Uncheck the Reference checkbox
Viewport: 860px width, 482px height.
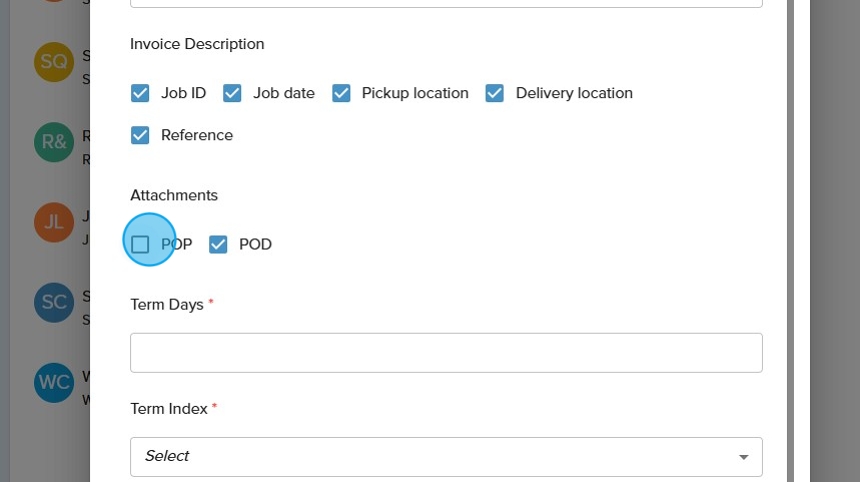pos(140,135)
